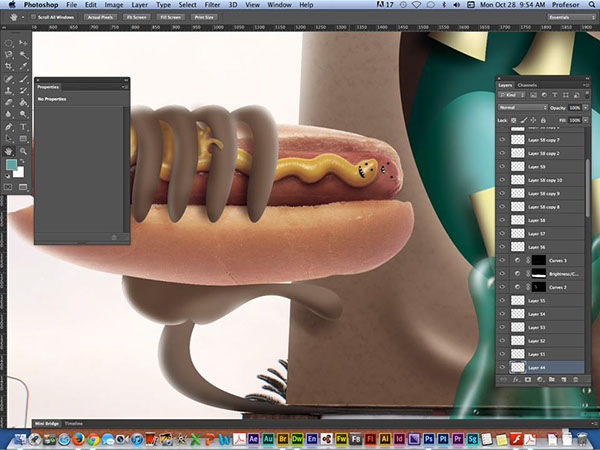Select the History Brush tool
This screenshot has height=450, width=600.
(x=23, y=91)
